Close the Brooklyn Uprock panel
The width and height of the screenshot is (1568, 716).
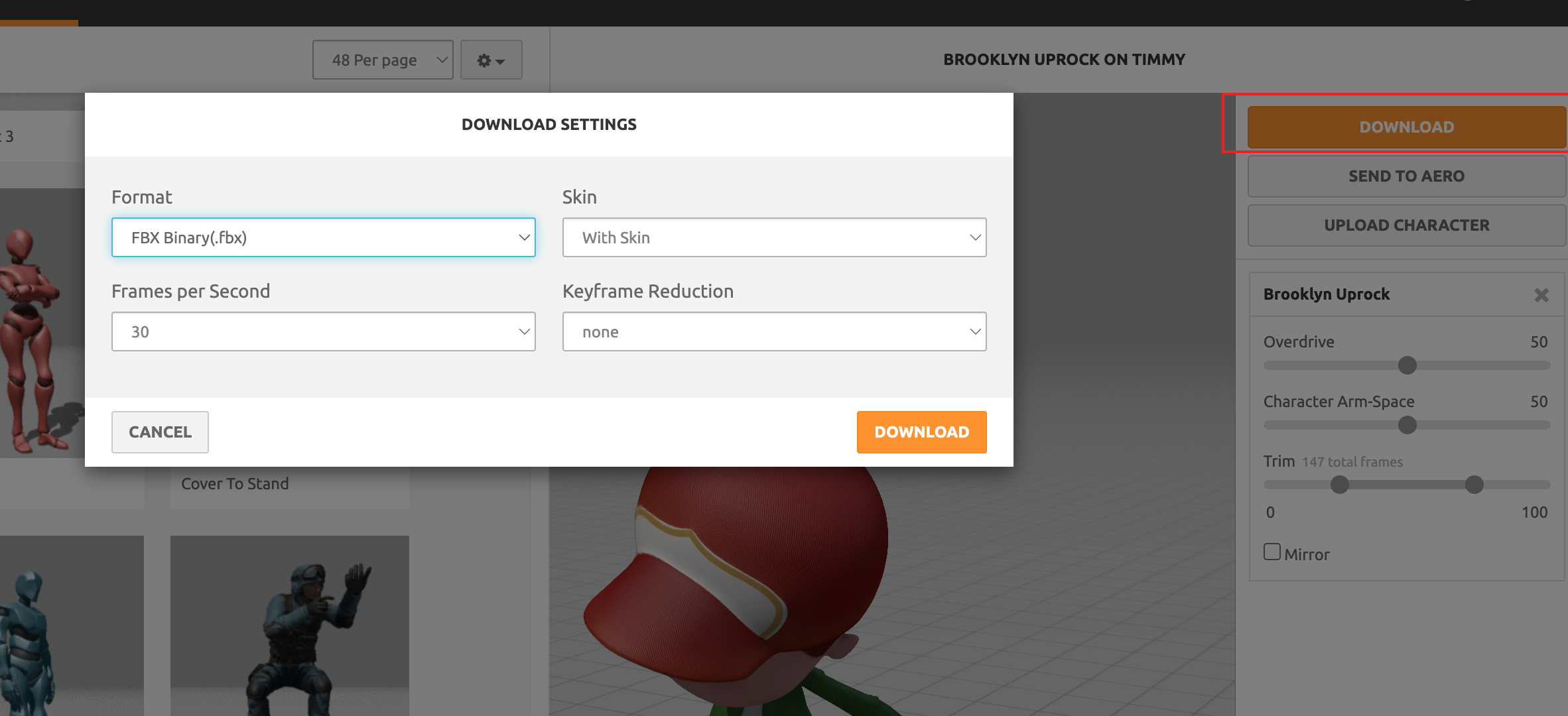click(1541, 295)
